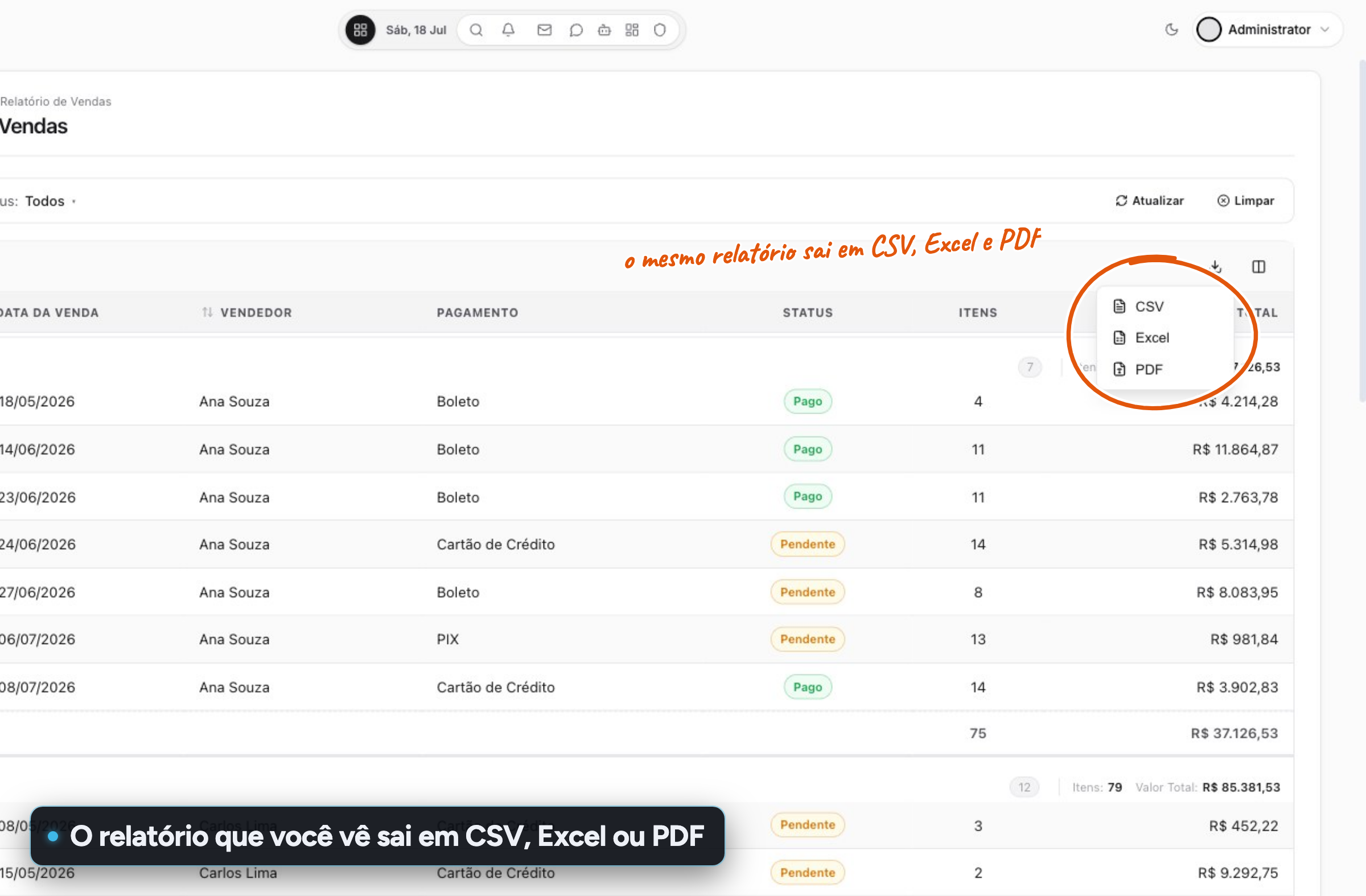Screen dimensions: 1366x896
Task: Click the Sáb, 18 Jul date label
Action: coord(415,30)
